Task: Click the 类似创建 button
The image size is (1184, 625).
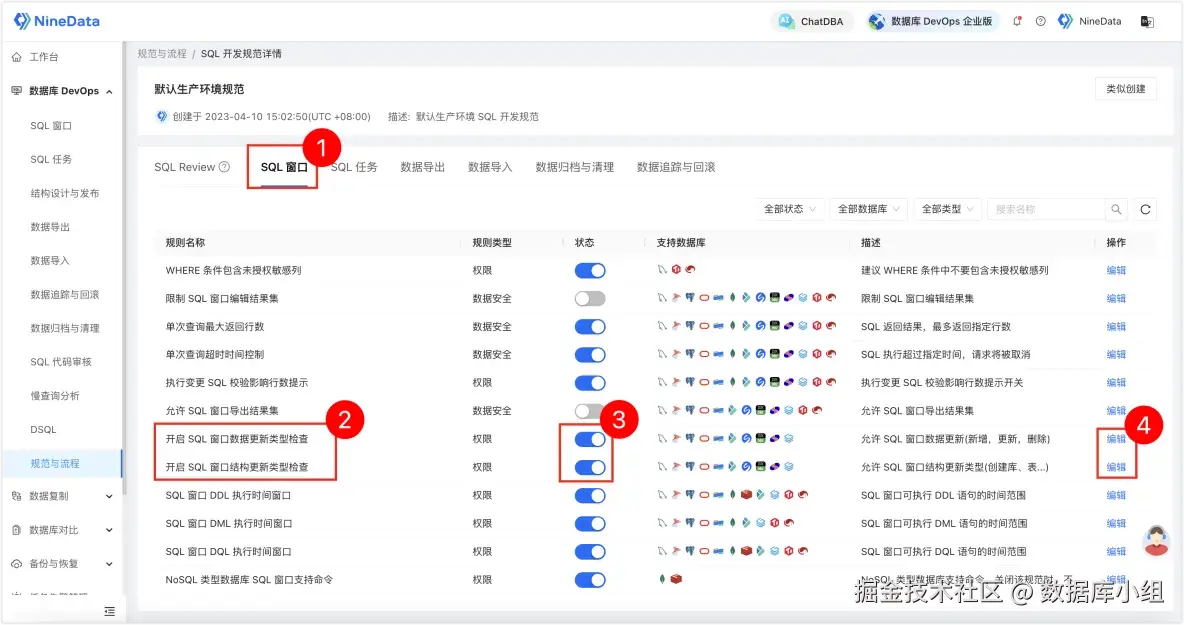Action: pos(1125,88)
